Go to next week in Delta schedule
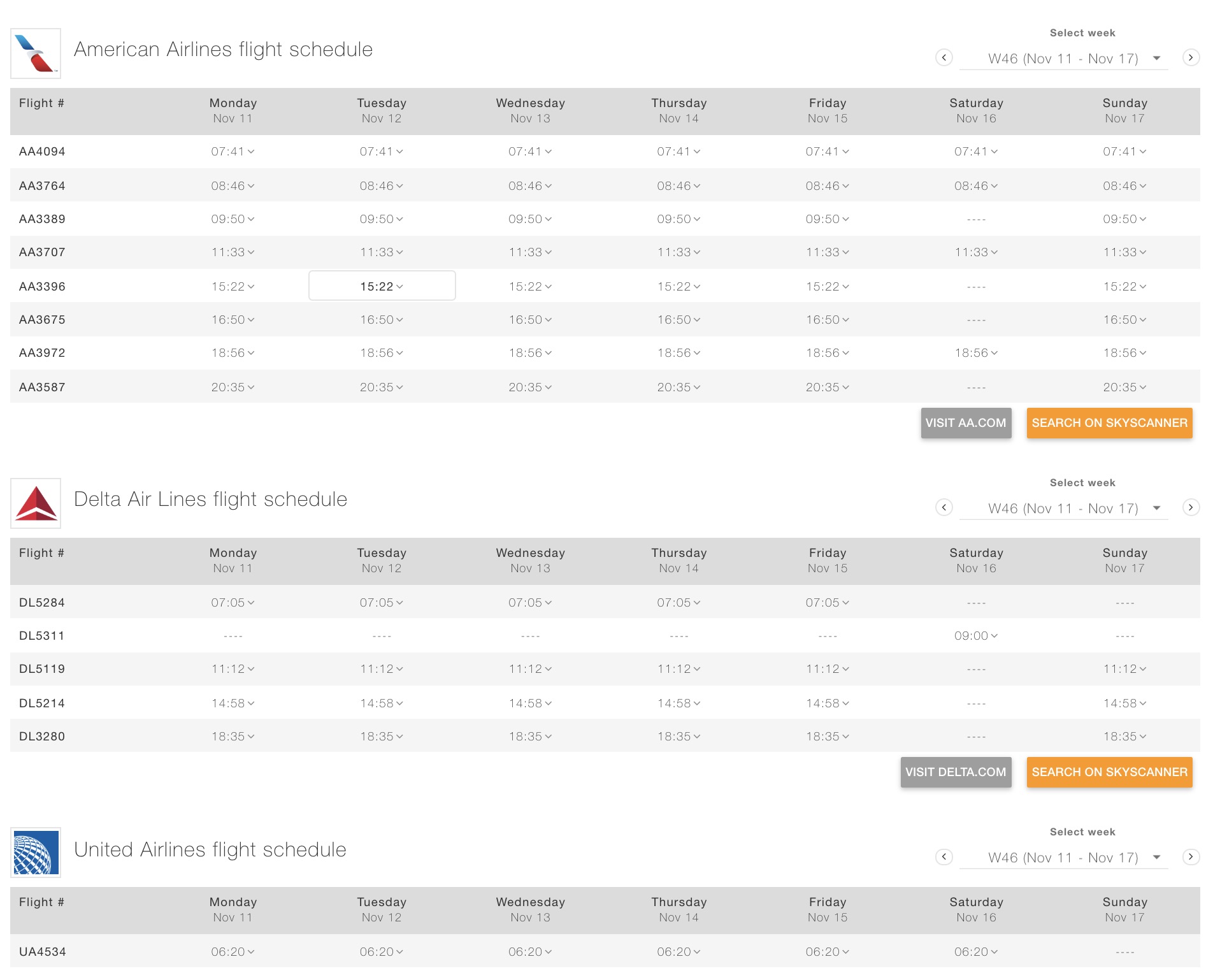Image resolution: width=1213 pixels, height=980 pixels. tap(1190, 508)
